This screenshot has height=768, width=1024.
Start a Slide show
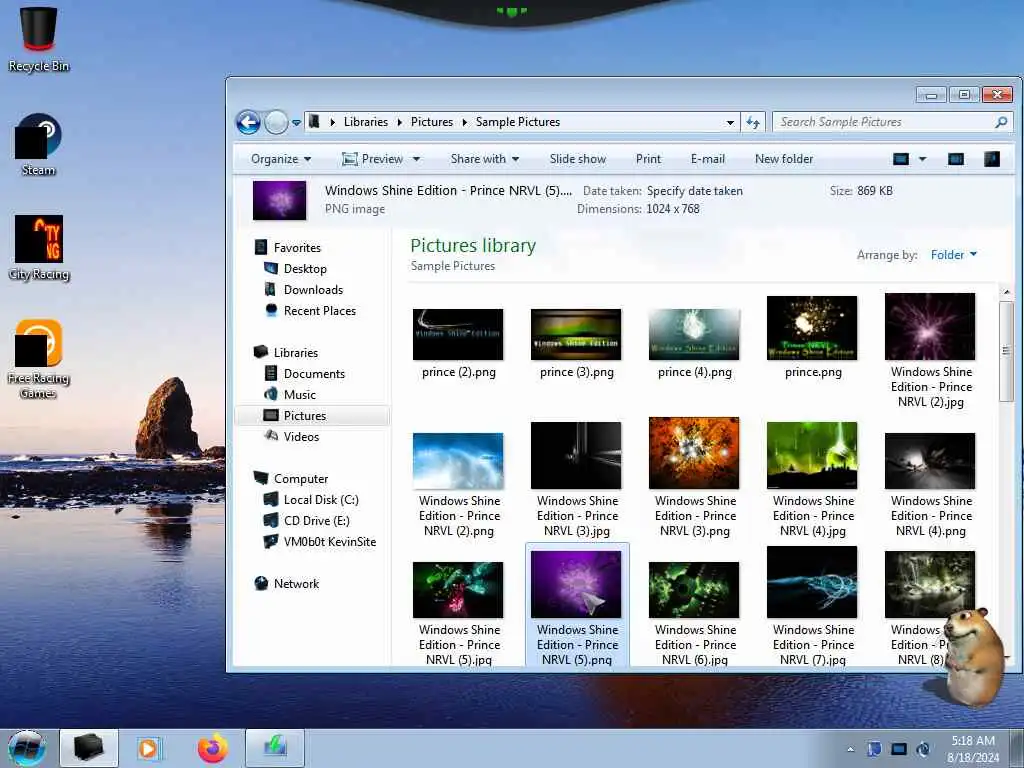click(x=577, y=159)
